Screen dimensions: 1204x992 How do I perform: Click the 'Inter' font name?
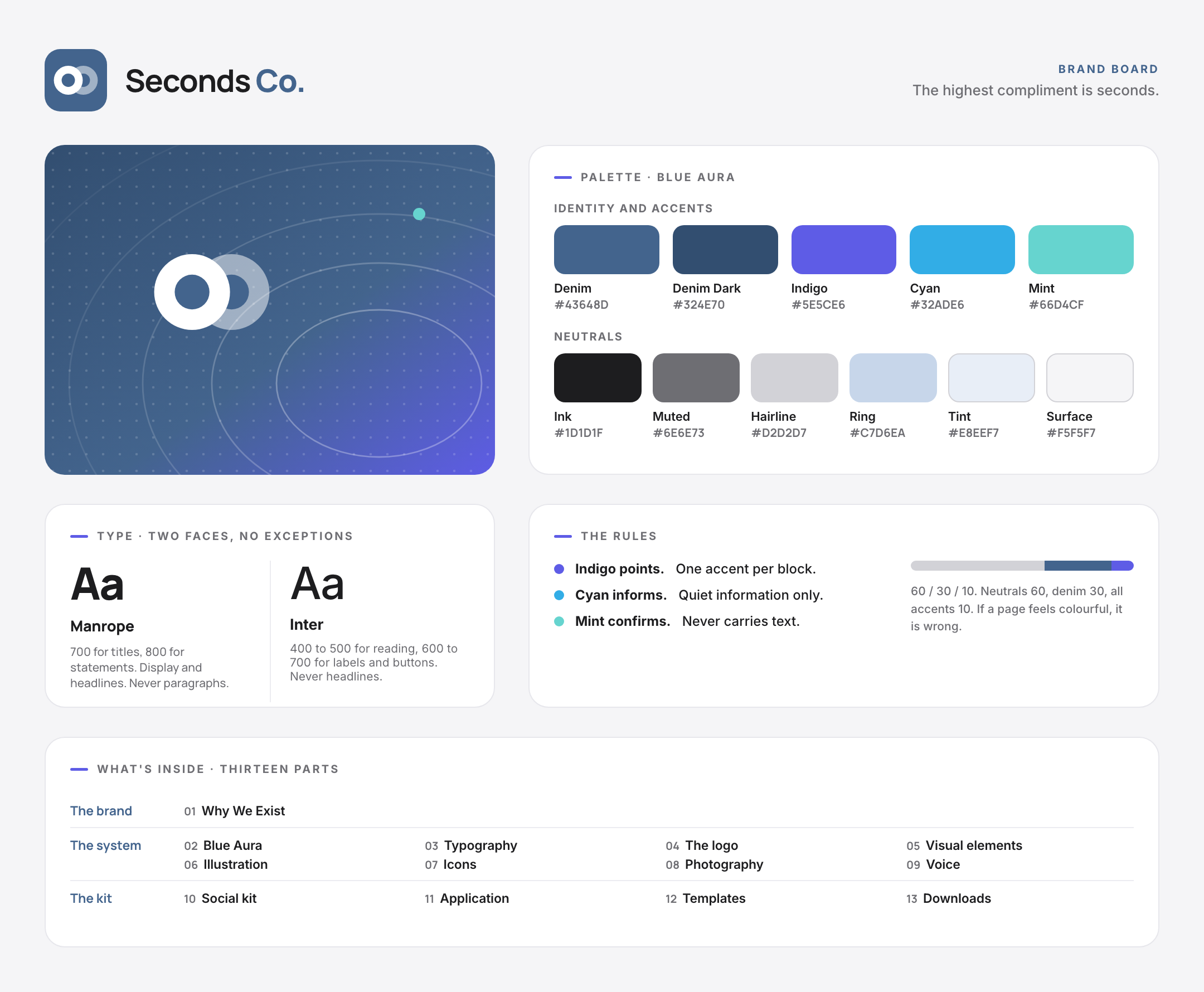(x=306, y=625)
